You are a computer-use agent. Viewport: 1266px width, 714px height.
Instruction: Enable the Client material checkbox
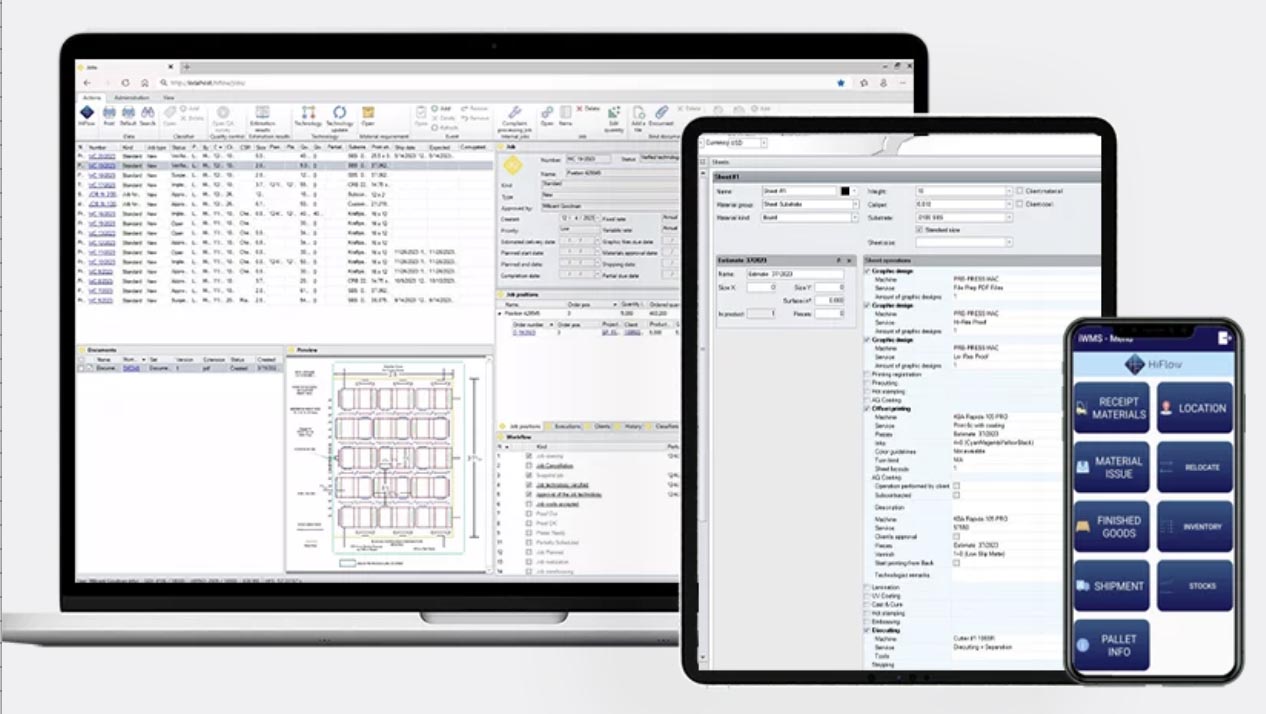1019,191
